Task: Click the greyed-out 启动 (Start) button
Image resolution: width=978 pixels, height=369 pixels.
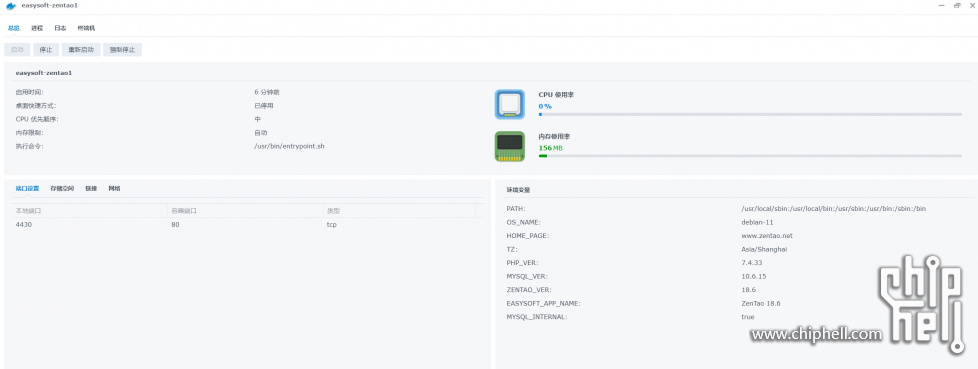Action: coord(17,50)
